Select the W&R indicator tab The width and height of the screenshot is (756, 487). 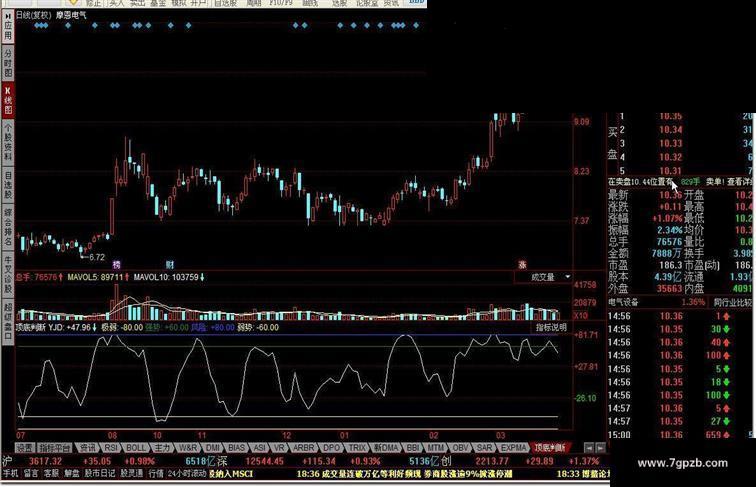point(188,448)
